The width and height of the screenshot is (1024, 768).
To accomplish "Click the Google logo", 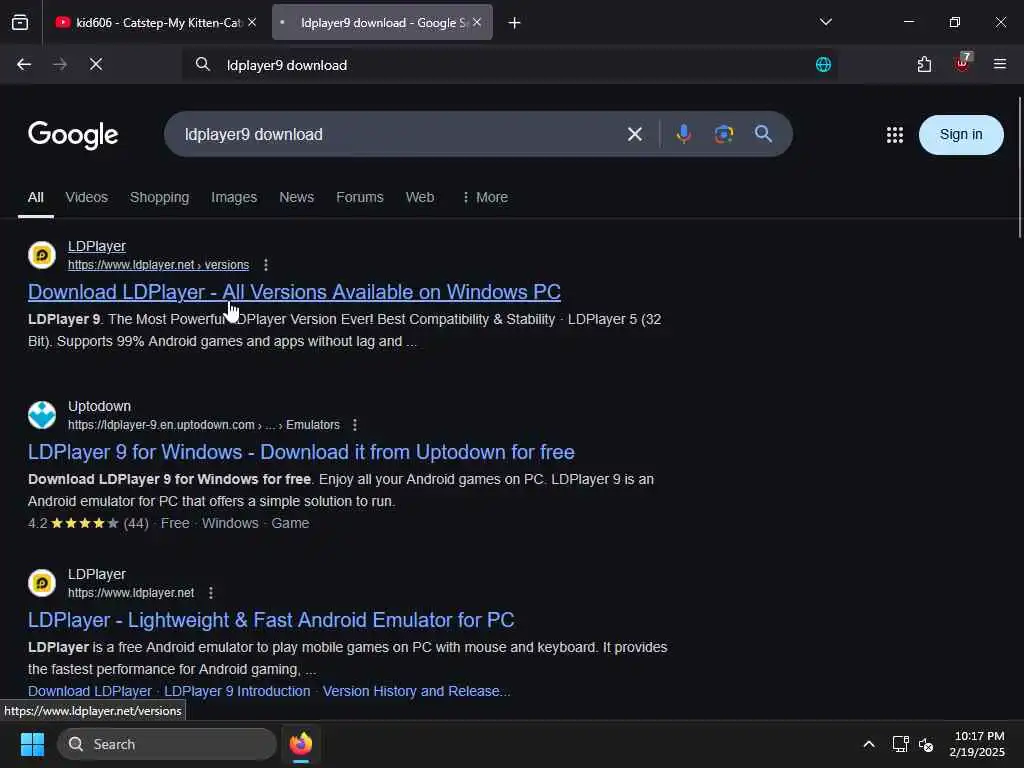I will pos(73,135).
